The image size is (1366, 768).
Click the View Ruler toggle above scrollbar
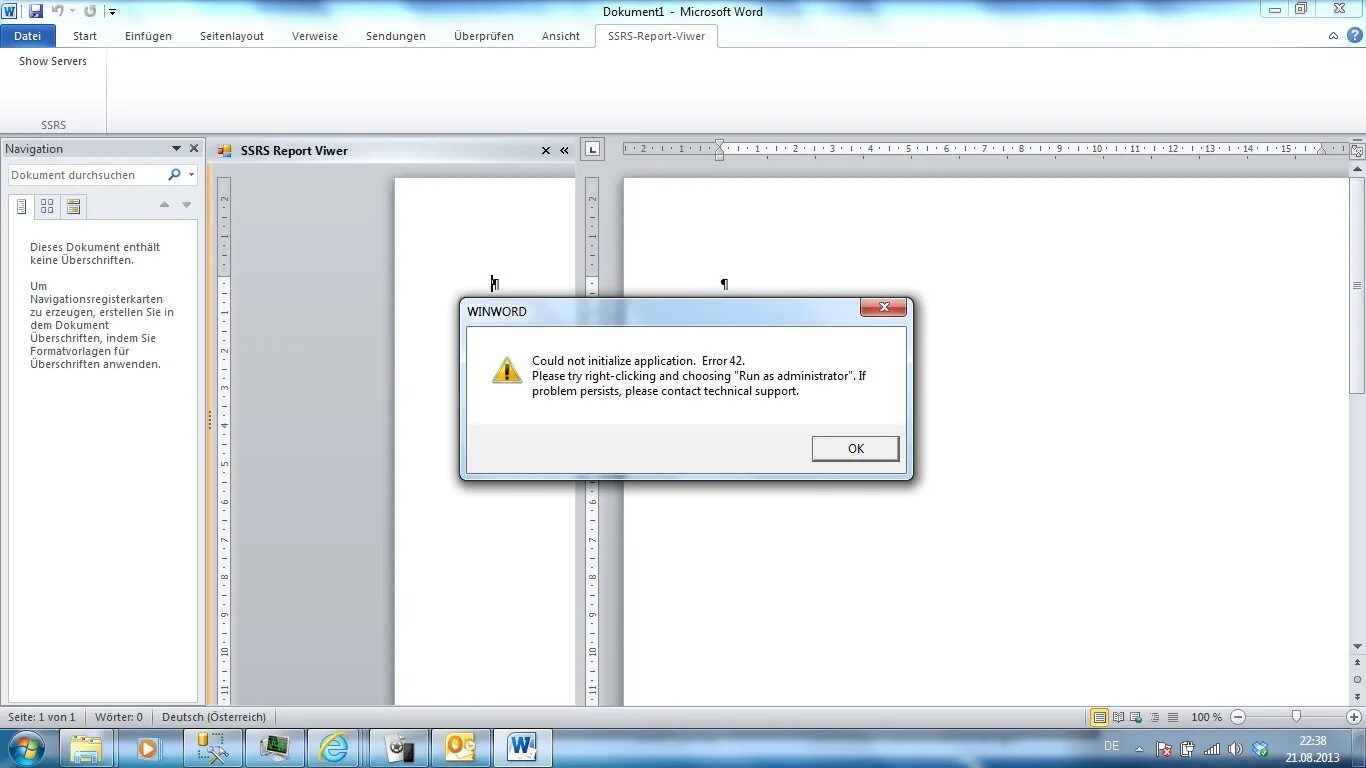[1357, 151]
